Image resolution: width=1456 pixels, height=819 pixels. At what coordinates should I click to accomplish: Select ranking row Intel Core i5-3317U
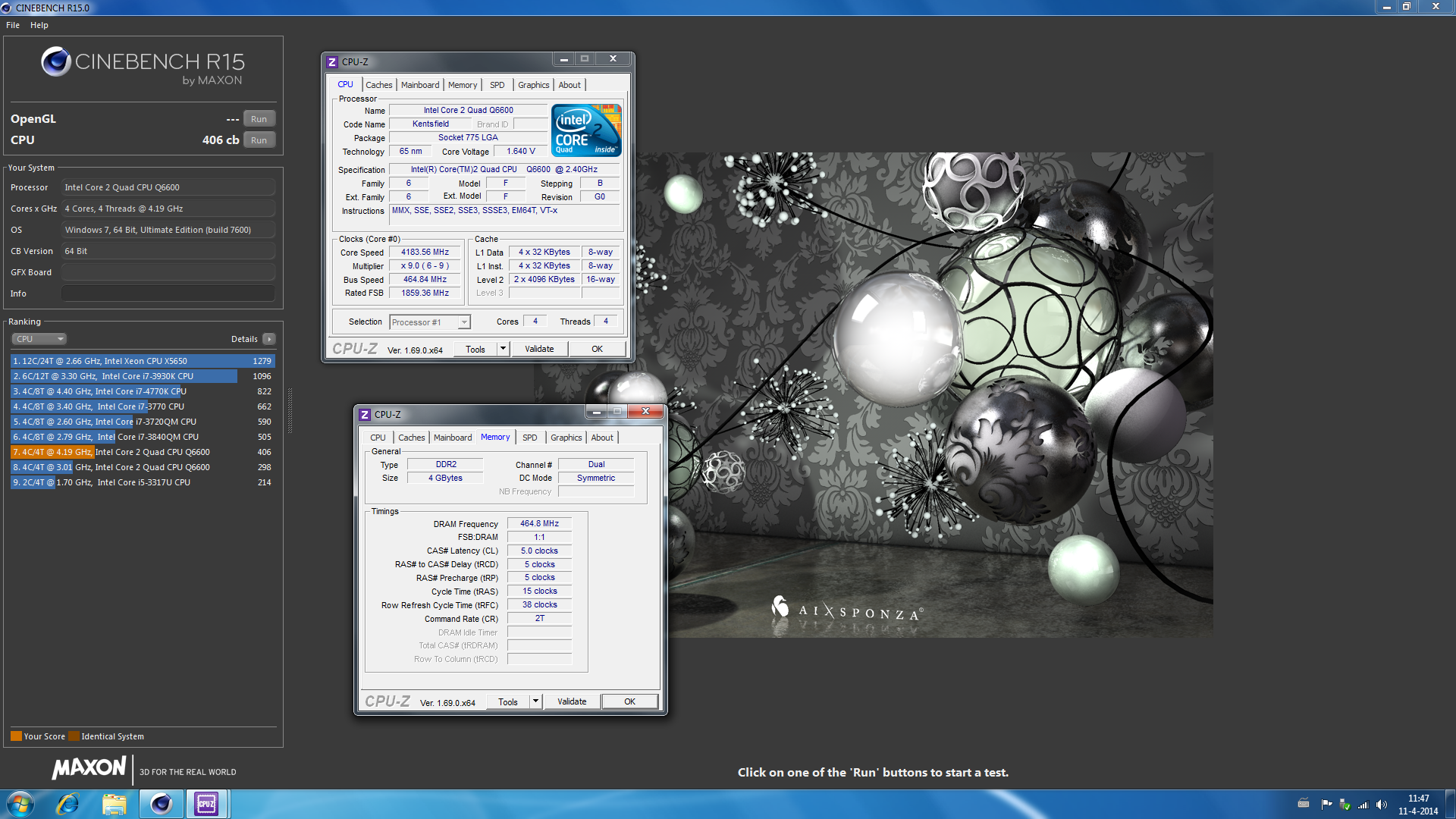(143, 482)
